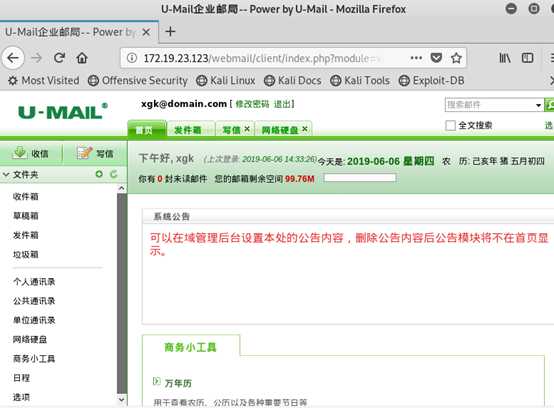
Task: Open the search mail dropdown arrow
Action: (538, 105)
